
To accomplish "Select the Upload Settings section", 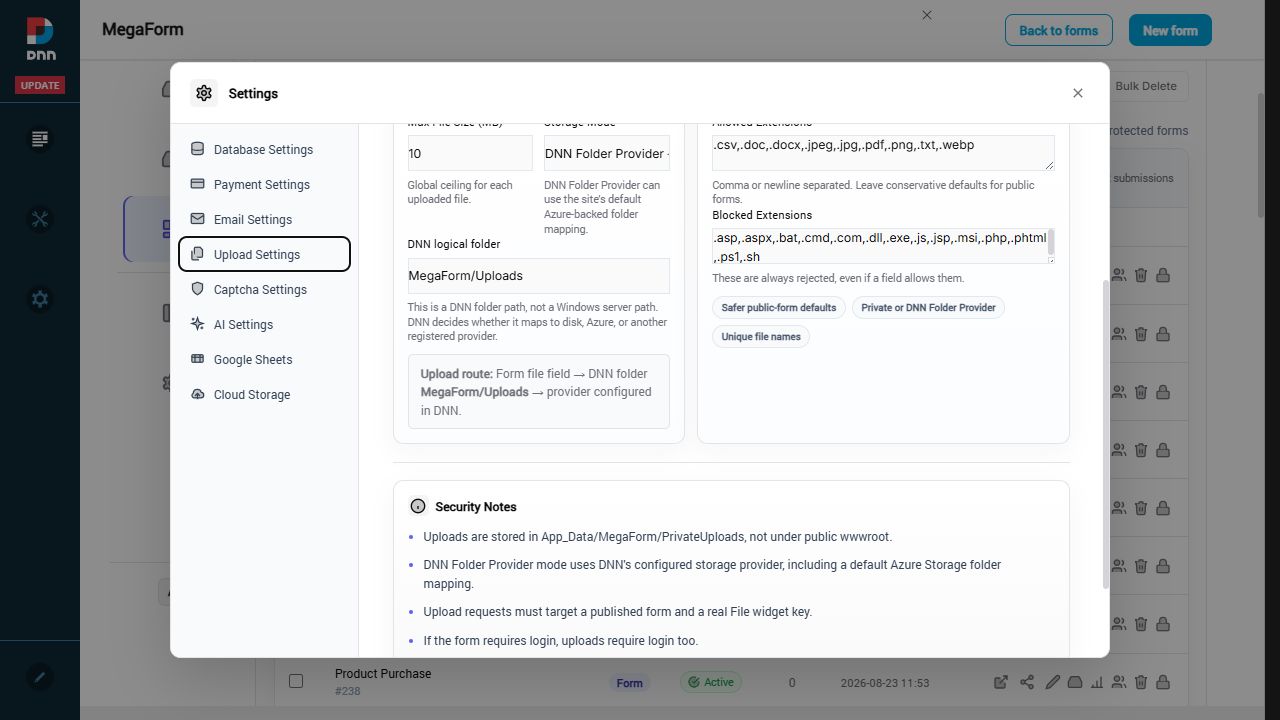I will (264, 254).
